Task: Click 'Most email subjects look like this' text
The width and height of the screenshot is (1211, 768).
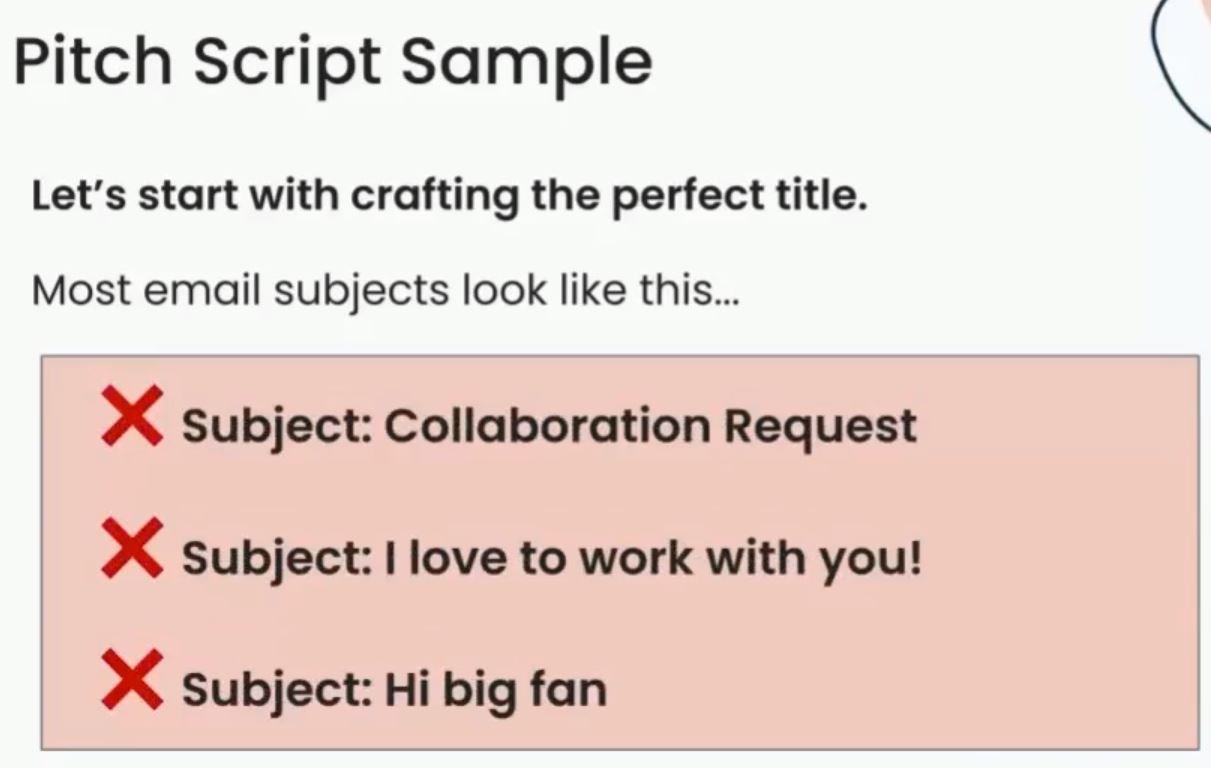Action: coord(385,290)
